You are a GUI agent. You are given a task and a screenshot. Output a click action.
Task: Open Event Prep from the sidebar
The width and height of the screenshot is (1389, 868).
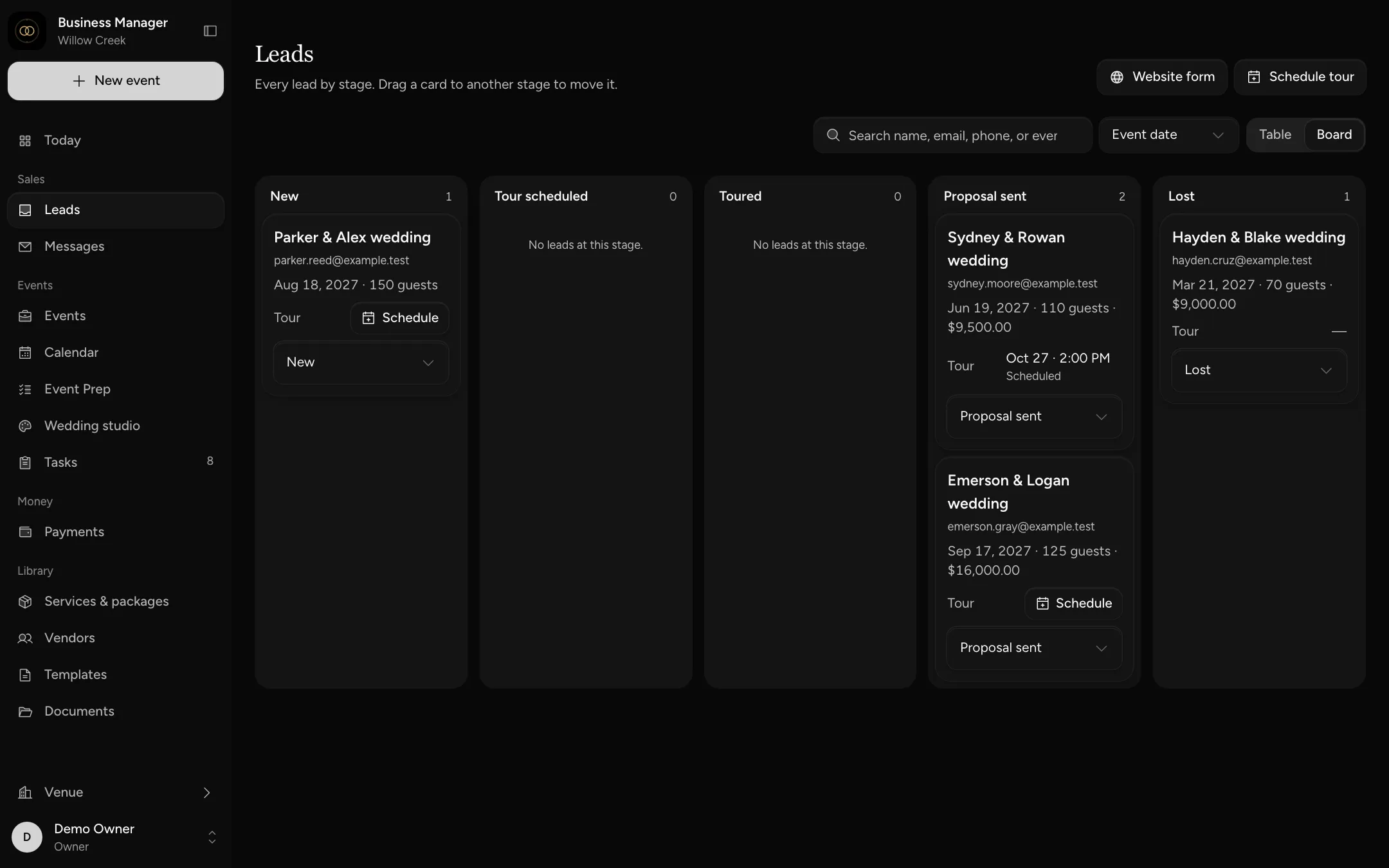116,390
